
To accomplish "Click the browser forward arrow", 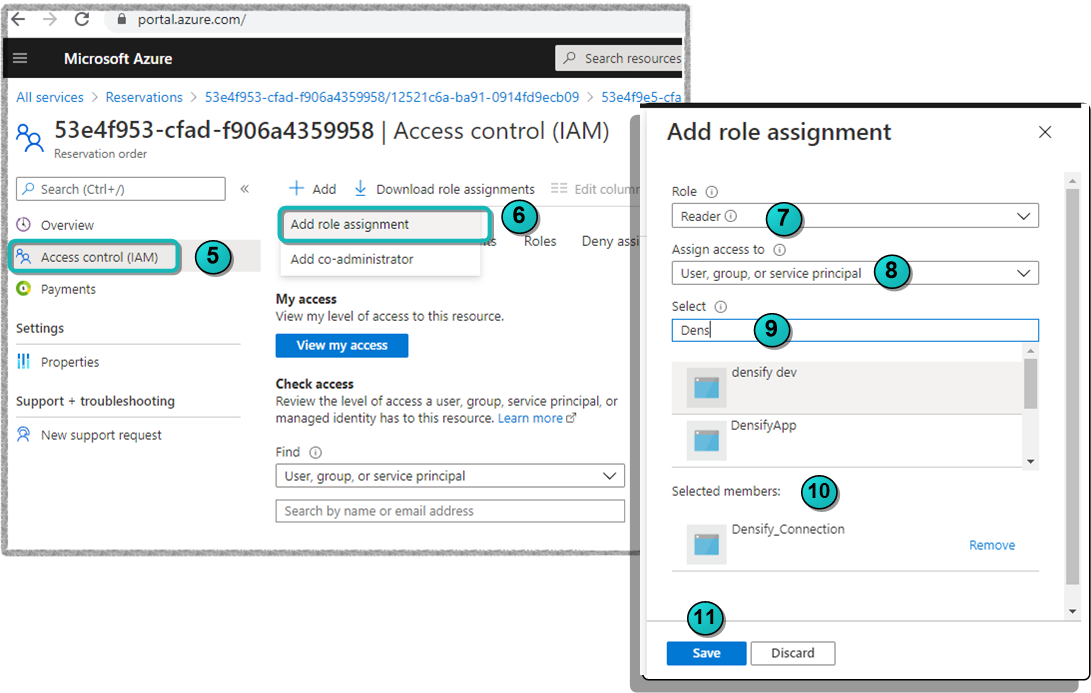I will pos(50,19).
